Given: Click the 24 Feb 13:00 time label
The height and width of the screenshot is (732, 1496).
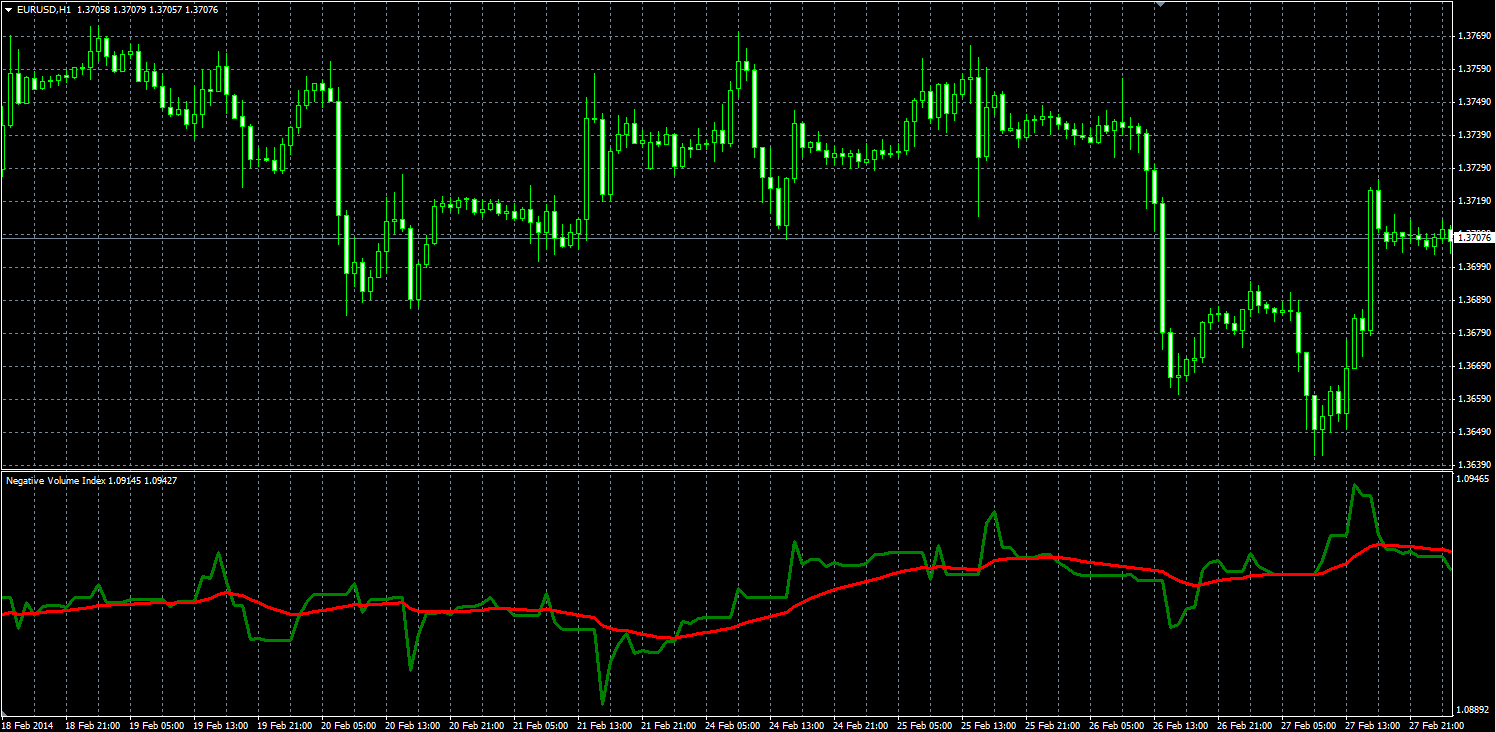Looking at the screenshot, I should 797,725.
